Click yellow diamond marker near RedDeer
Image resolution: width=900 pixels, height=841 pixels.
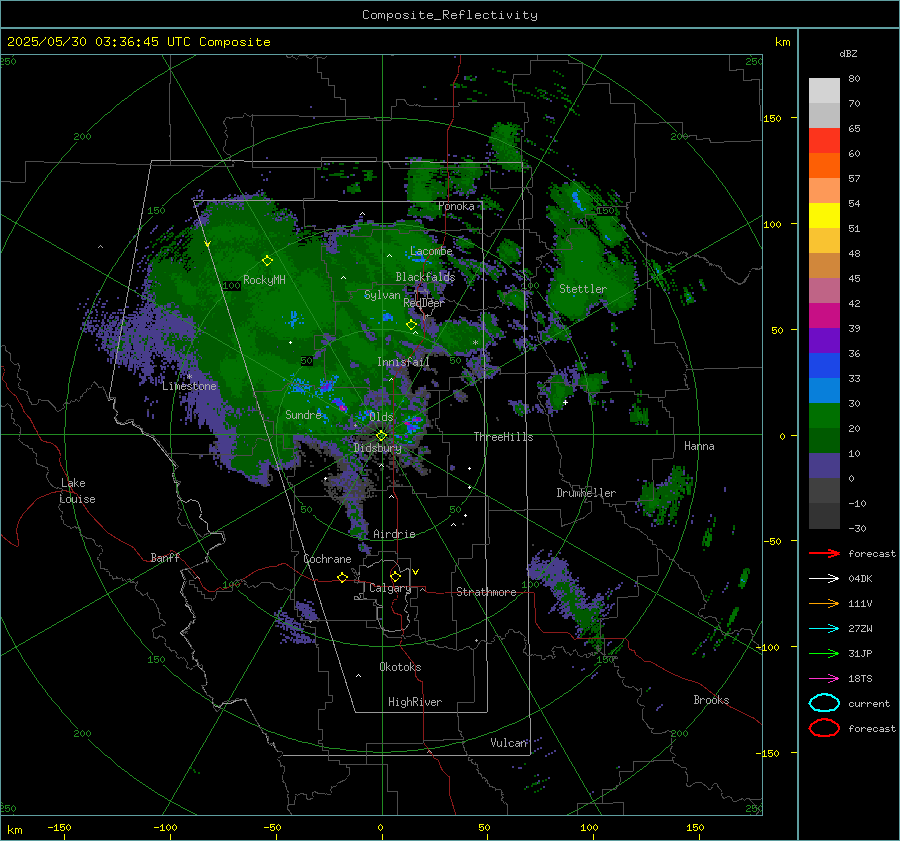tap(411, 325)
